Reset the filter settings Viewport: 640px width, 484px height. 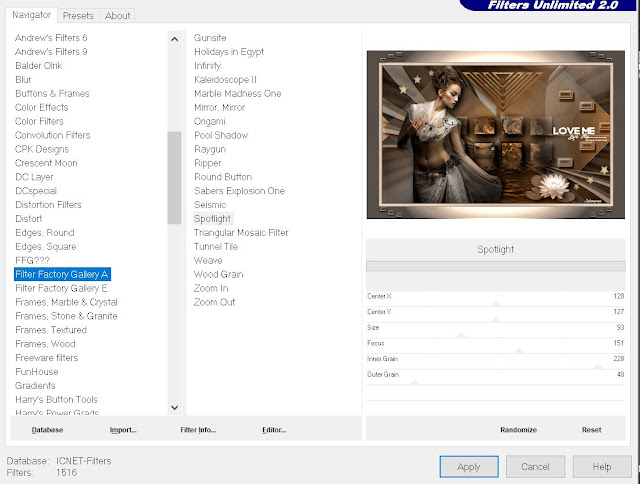(591, 430)
